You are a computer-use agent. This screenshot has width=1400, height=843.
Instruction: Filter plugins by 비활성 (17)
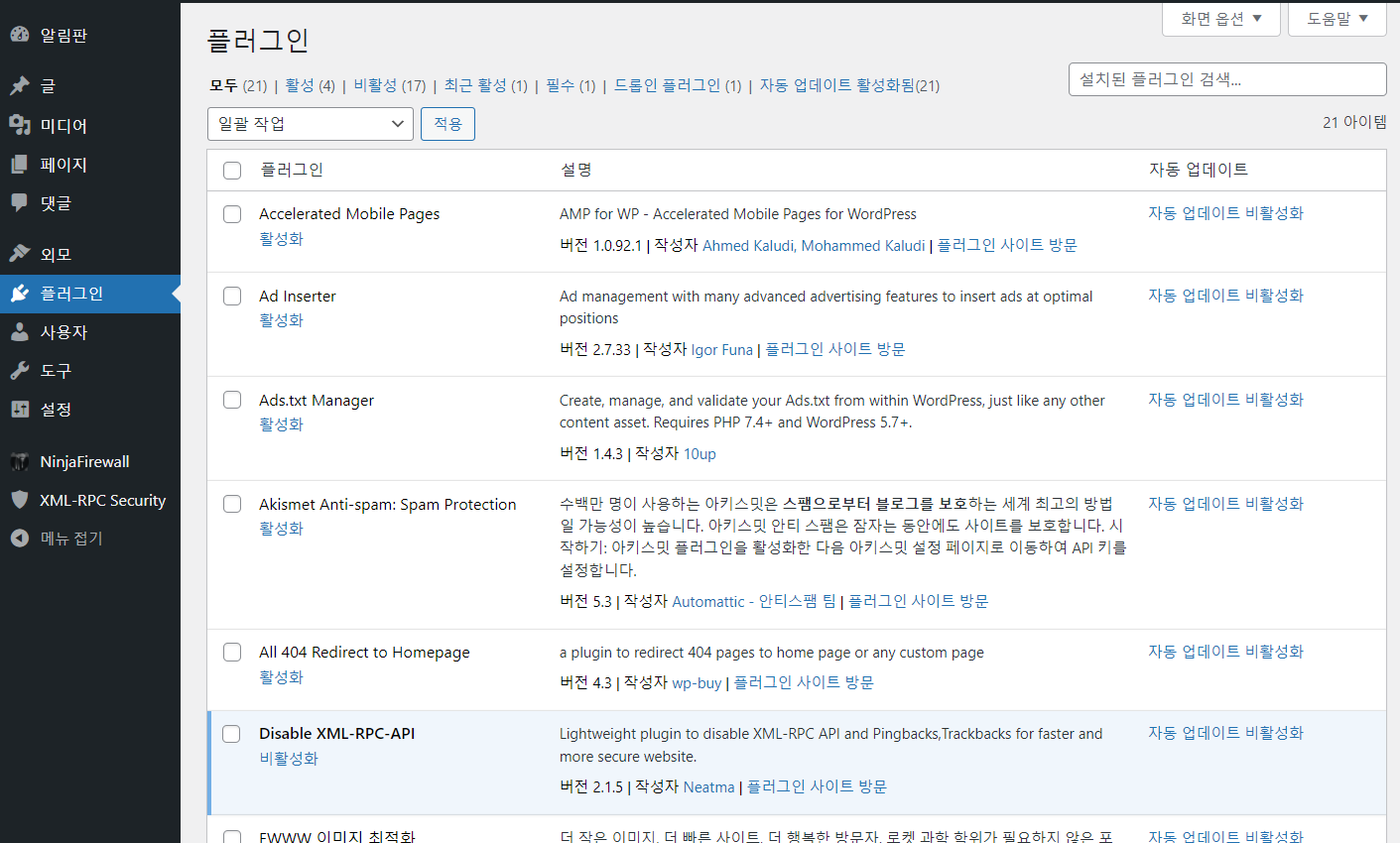[x=390, y=85]
